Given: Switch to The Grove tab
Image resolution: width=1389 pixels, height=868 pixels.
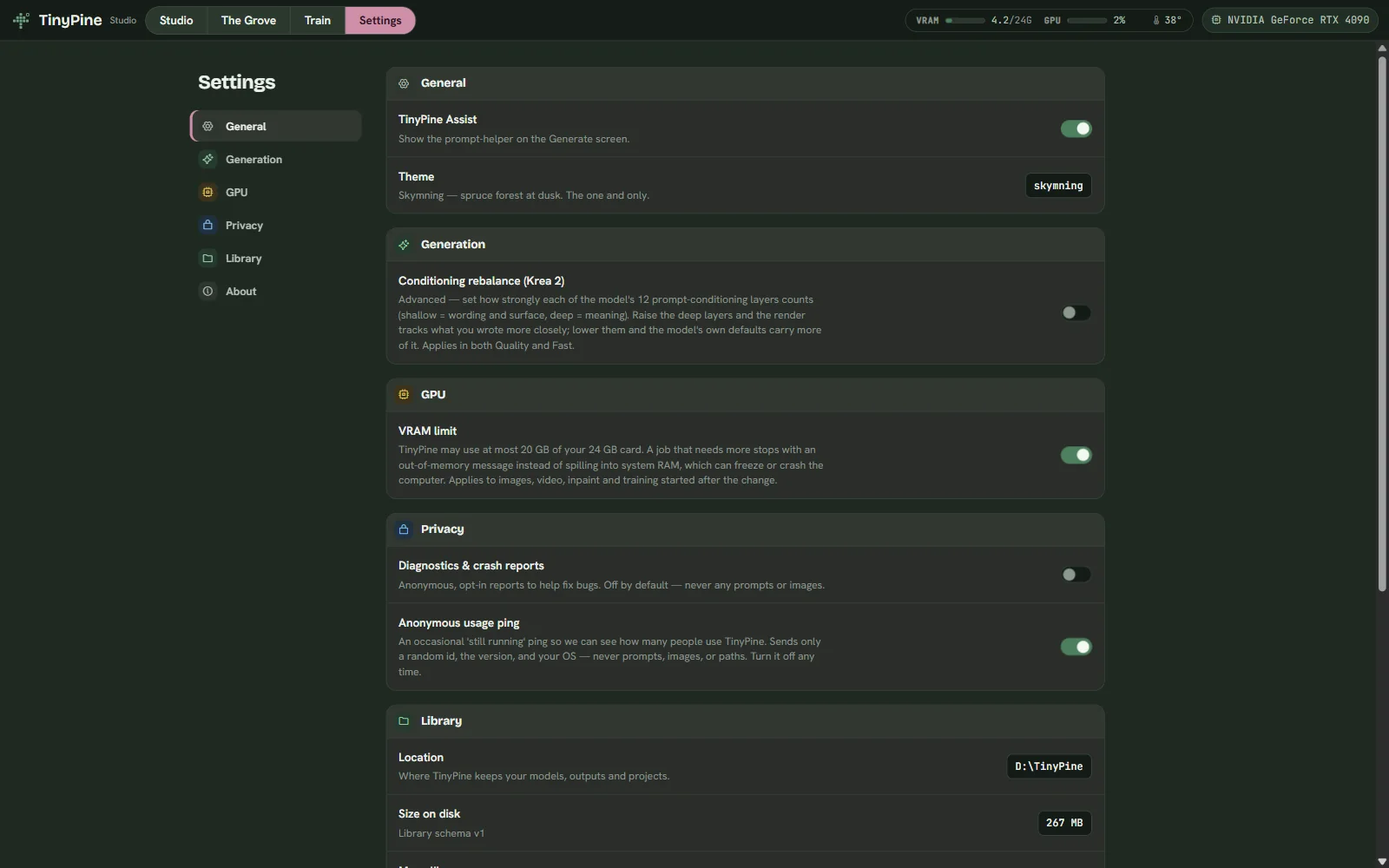Looking at the screenshot, I should (x=248, y=20).
